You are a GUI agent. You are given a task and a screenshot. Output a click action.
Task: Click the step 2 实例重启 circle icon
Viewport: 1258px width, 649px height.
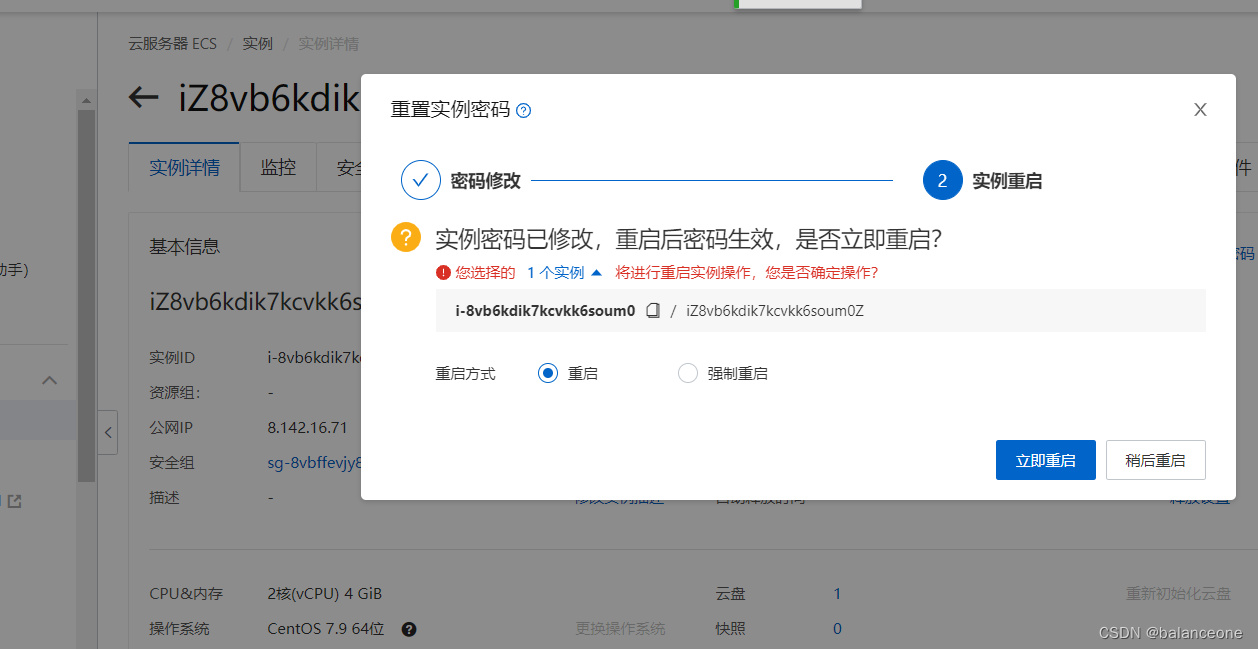[x=941, y=179]
